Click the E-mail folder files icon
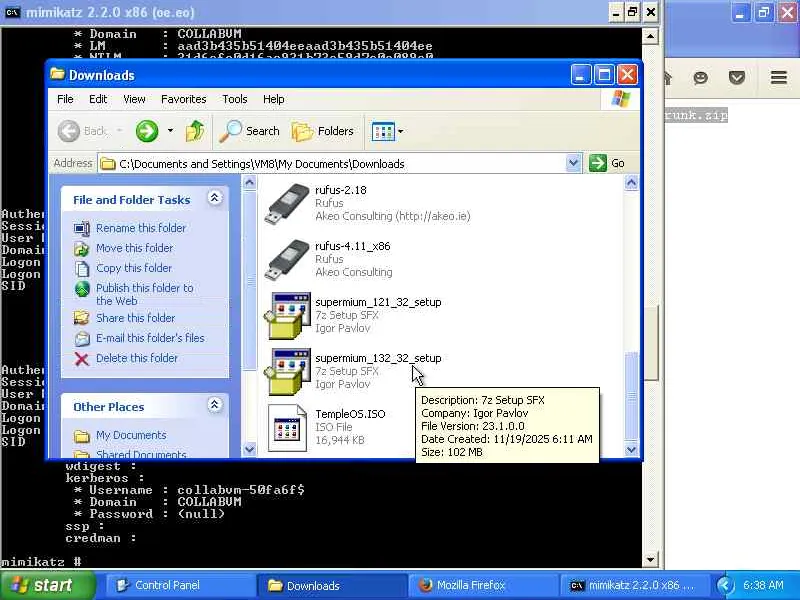 (82, 338)
